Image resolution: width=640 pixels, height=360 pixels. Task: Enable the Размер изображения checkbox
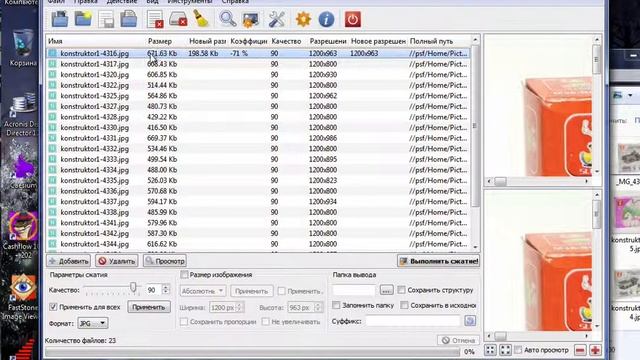pyautogui.click(x=184, y=275)
